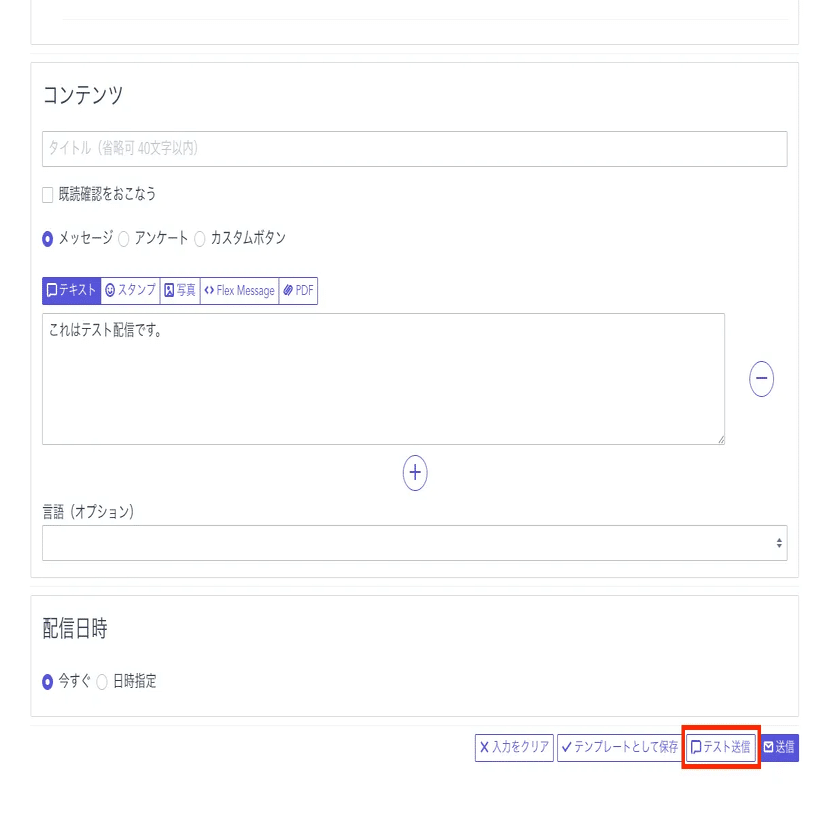Select the カスタムボタン radio option
Image resolution: width=831 pixels, height=831 pixels.
[200, 238]
